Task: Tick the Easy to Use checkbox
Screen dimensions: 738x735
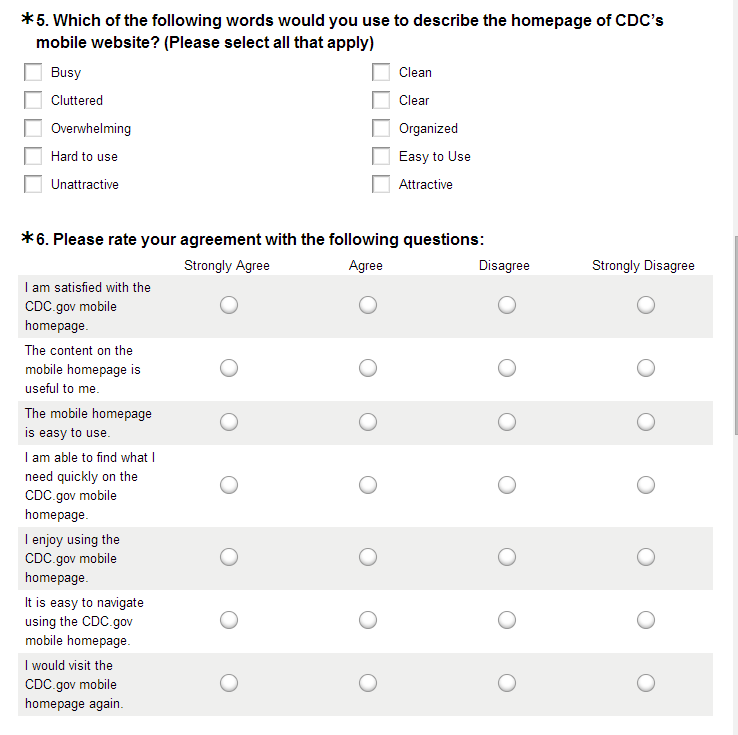Action: 381,157
